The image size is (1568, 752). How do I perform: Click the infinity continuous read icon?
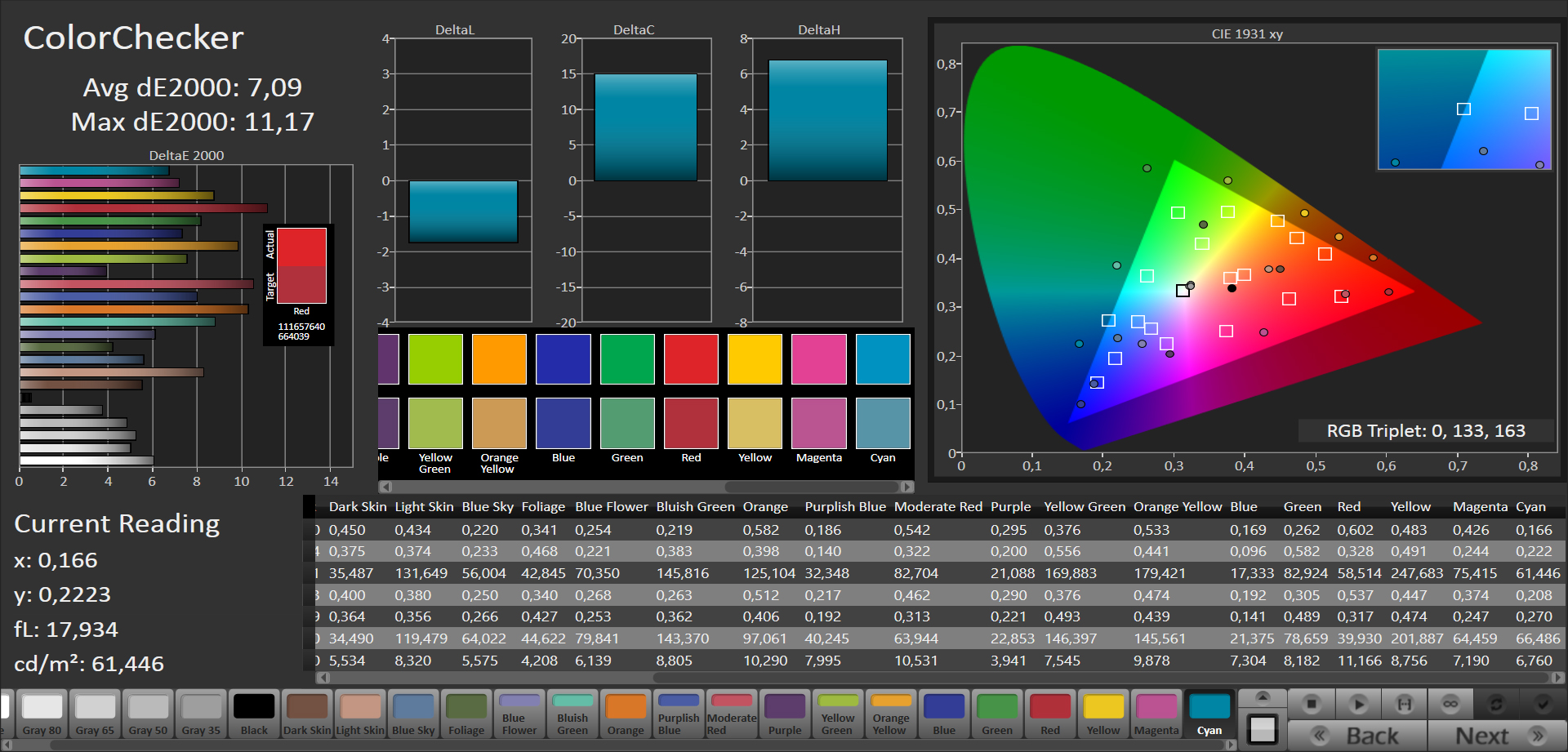pyautogui.click(x=1450, y=704)
